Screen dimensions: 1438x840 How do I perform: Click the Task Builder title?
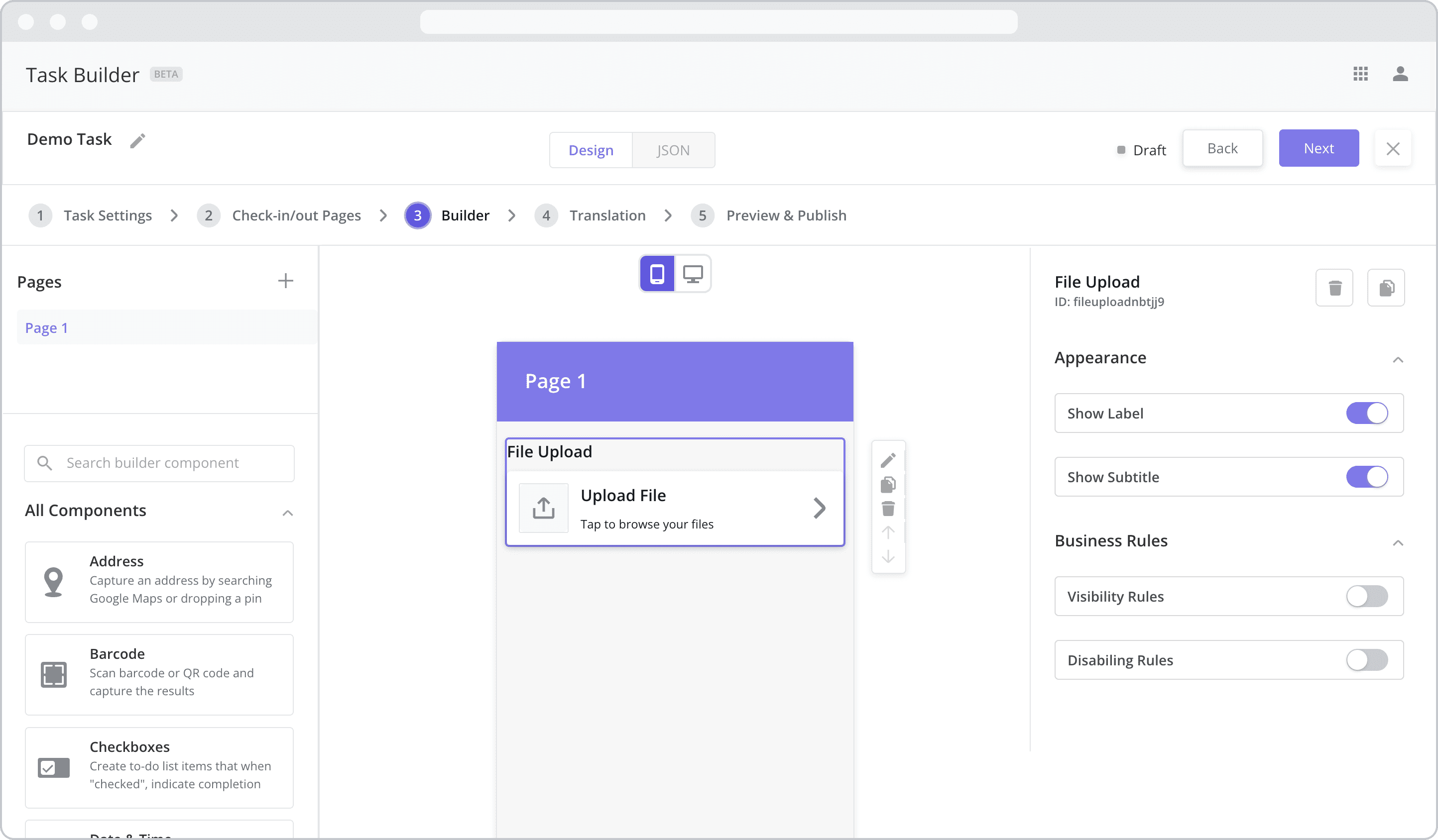click(82, 75)
